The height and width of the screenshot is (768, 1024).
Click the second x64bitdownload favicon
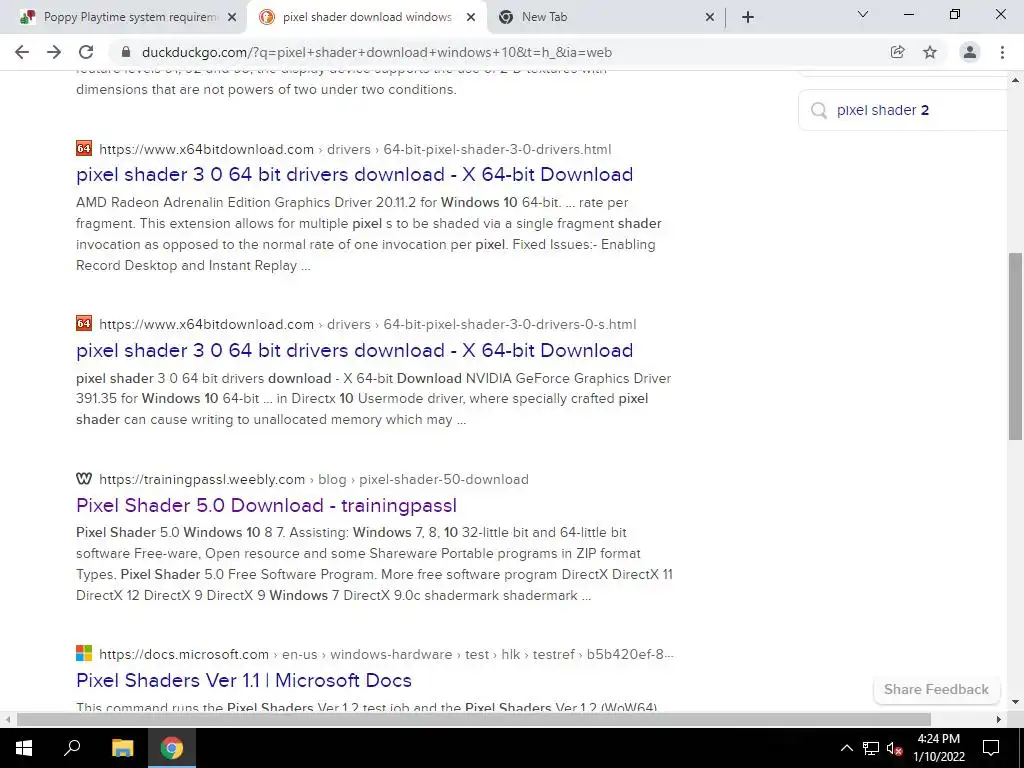pyautogui.click(x=84, y=323)
